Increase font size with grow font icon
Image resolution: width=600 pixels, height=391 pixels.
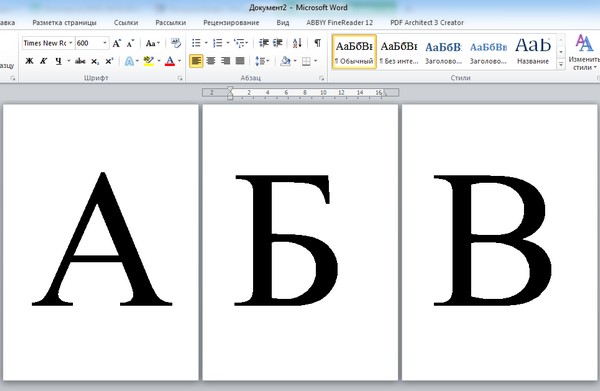pos(117,43)
